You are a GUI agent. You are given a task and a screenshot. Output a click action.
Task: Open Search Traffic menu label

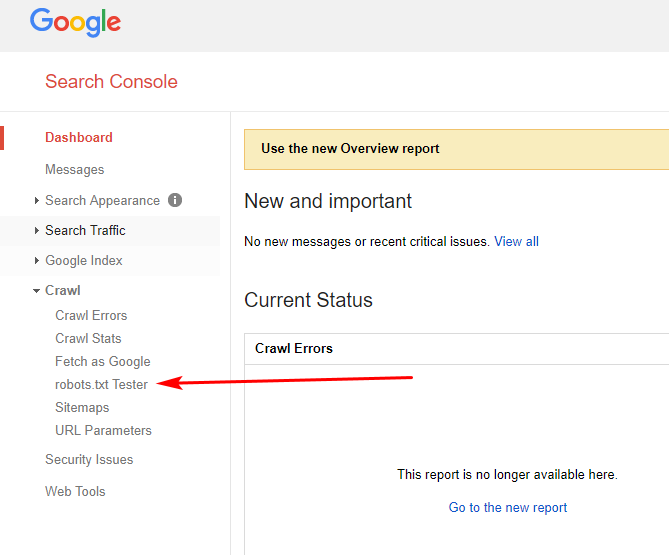coord(85,230)
